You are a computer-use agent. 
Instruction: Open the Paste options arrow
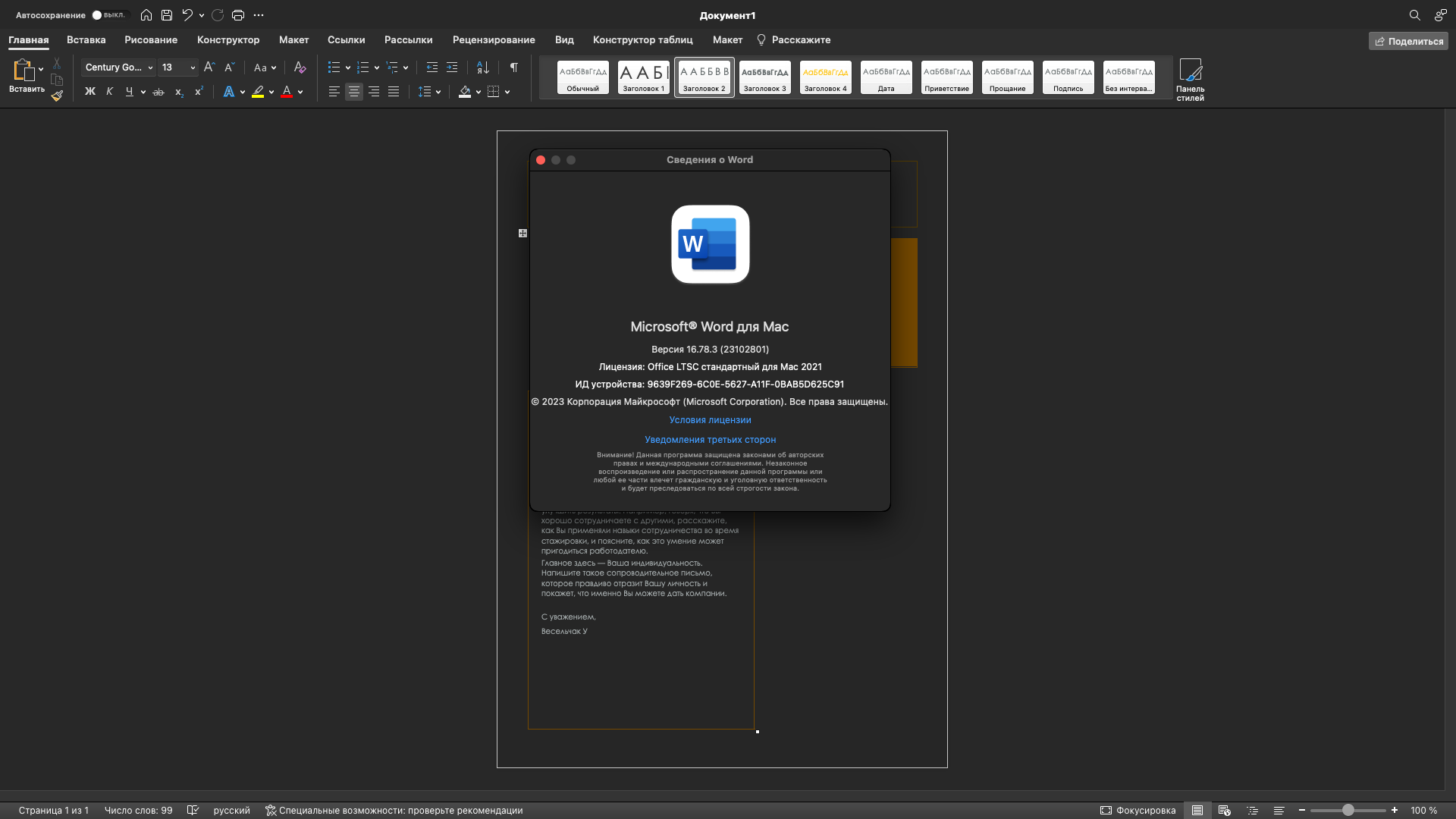point(41,69)
